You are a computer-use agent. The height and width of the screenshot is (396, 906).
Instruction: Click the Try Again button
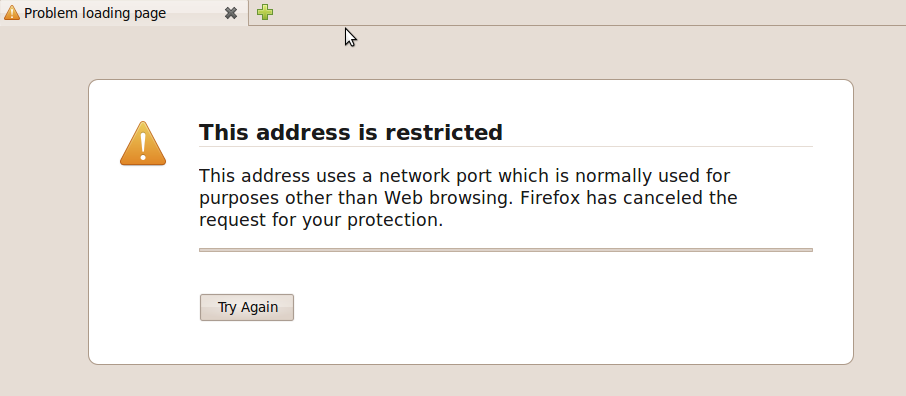[247, 308]
